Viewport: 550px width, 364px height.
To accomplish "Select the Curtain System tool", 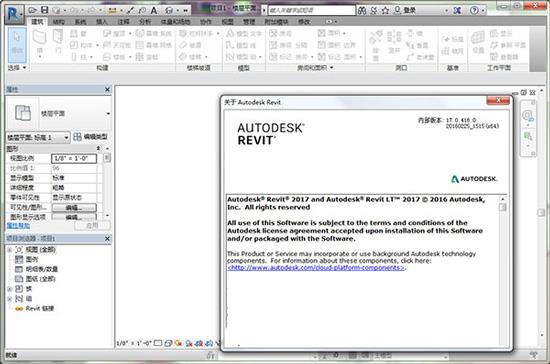I will 154,34.
